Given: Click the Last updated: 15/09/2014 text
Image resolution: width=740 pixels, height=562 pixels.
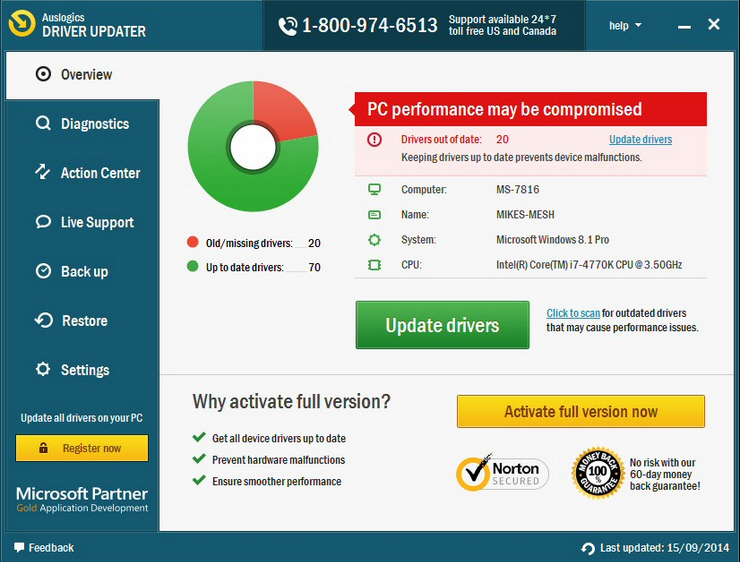Looking at the screenshot, I should tap(664, 548).
